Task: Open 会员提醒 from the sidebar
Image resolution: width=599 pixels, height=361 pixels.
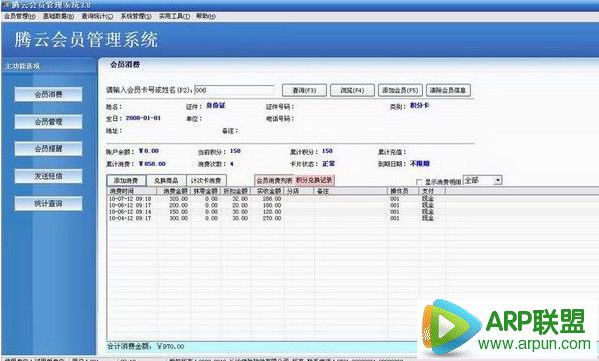Action: [48, 149]
